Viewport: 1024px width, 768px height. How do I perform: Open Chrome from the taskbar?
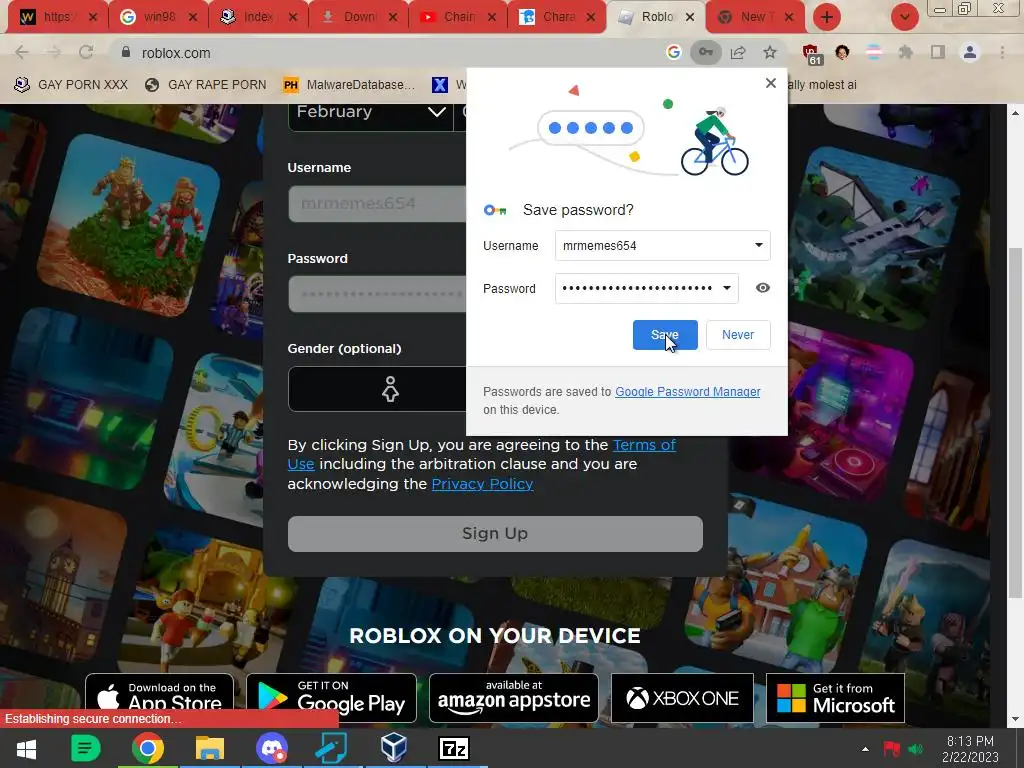tap(148, 748)
